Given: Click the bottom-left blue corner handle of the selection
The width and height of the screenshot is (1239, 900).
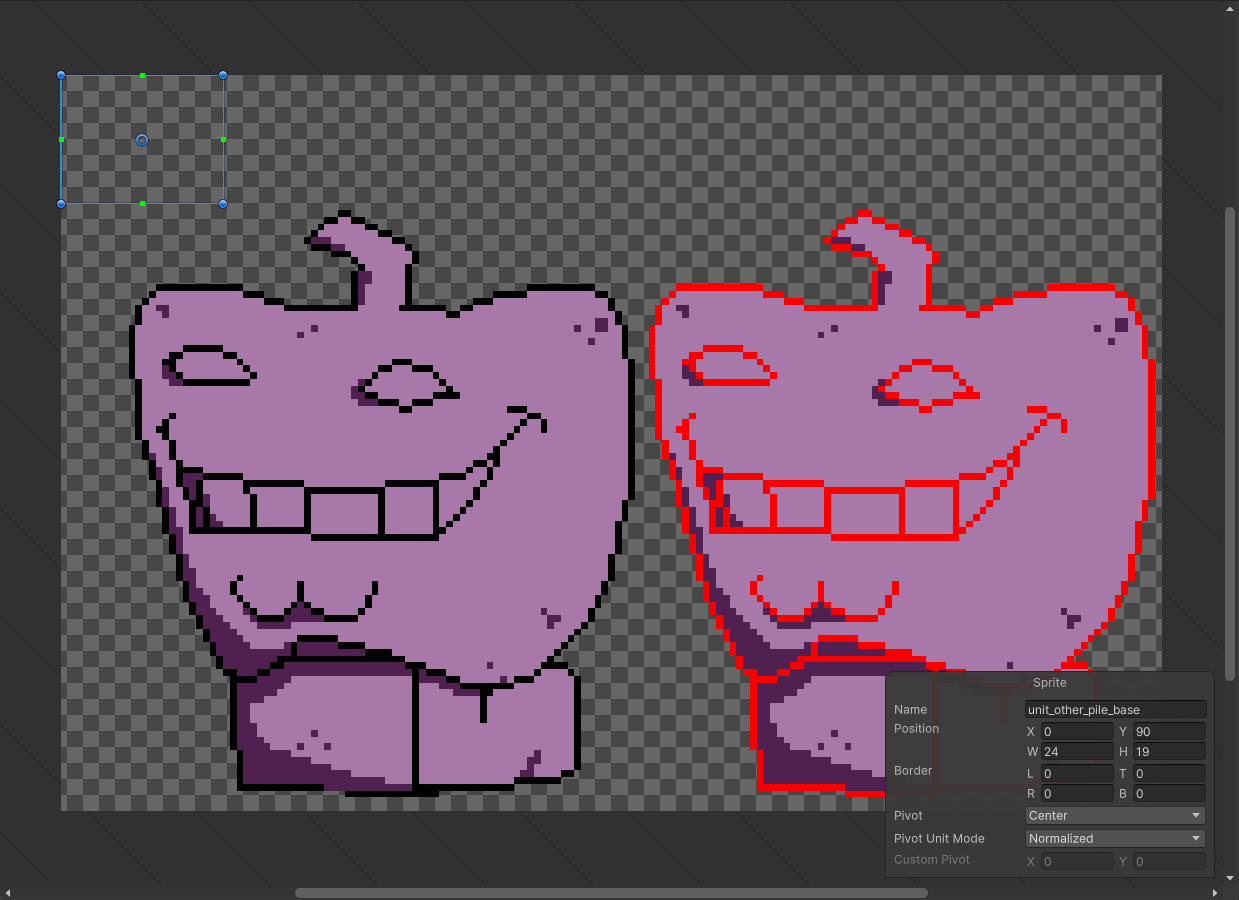Looking at the screenshot, I should click(x=61, y=204).
